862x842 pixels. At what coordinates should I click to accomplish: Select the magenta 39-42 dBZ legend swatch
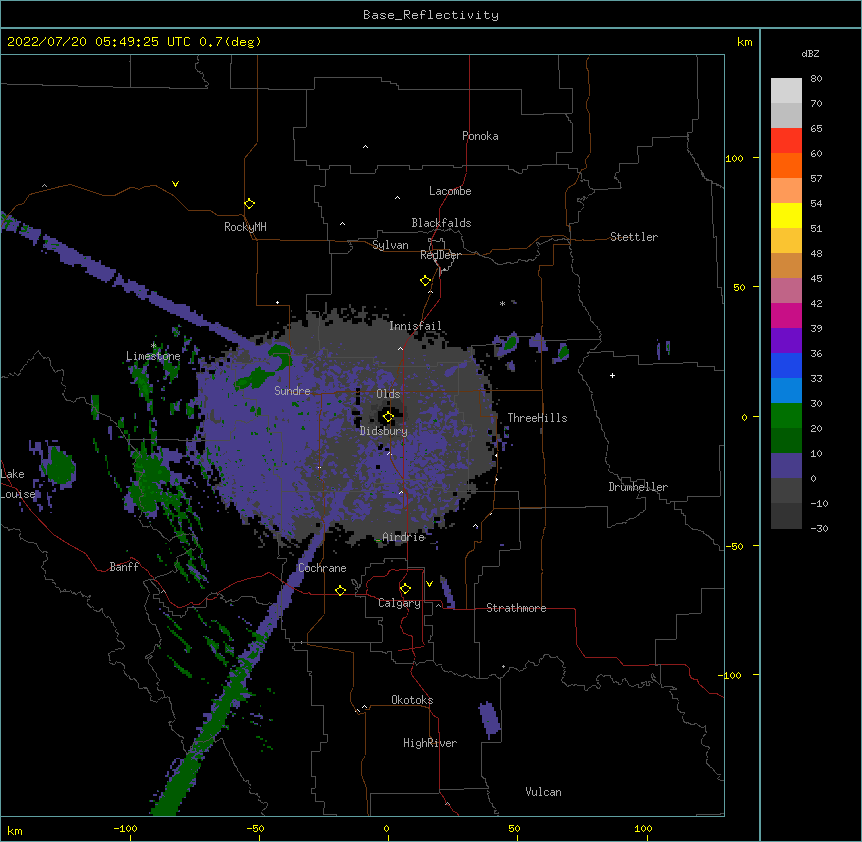point(786,315)
